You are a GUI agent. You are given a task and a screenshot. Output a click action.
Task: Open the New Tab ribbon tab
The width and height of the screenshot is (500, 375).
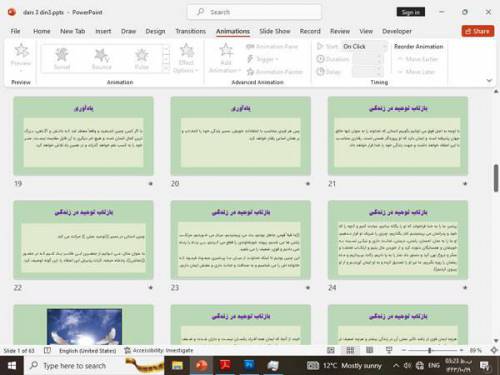pyautogui.click(x=72, y=31)
